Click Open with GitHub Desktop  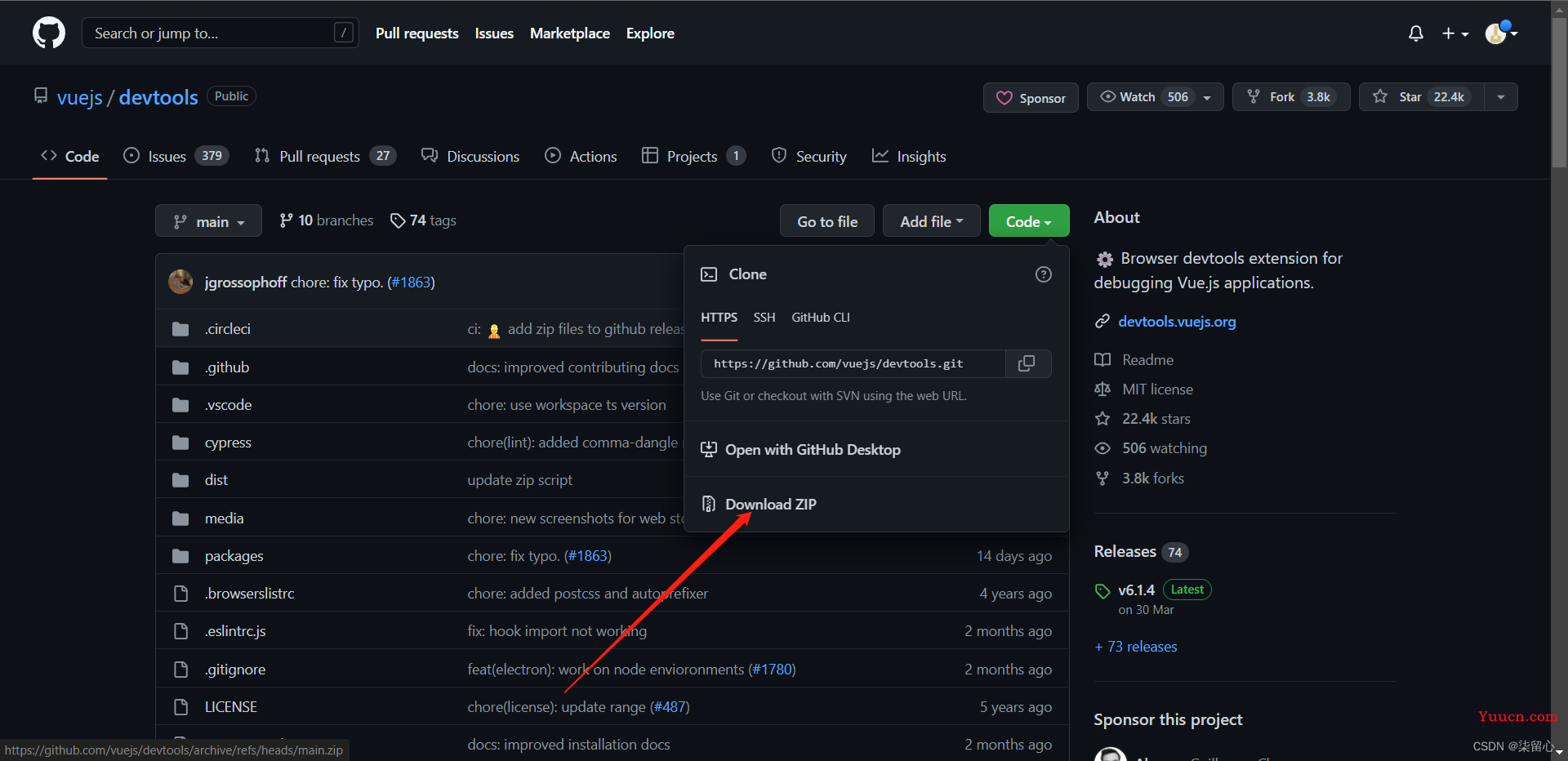[x=813, y=450]
